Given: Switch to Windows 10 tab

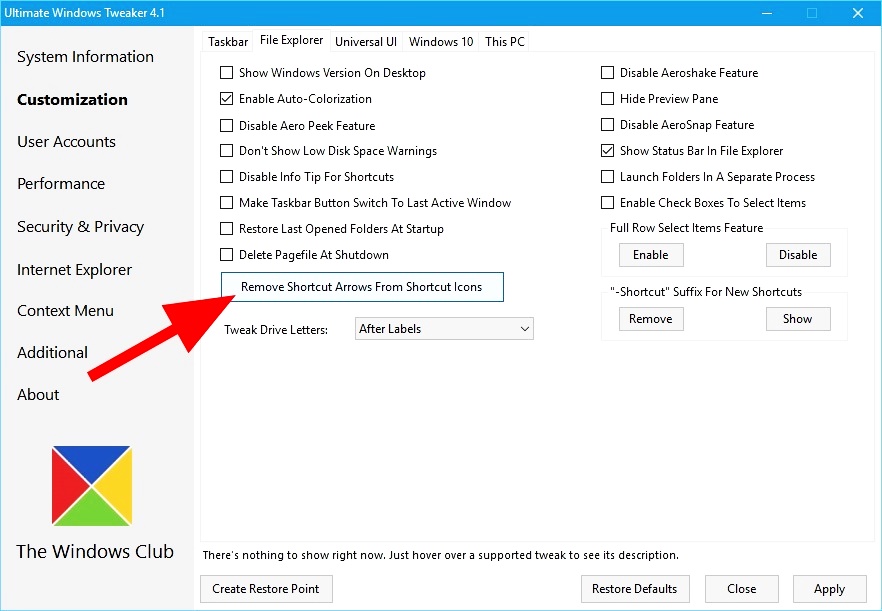Looking at the screenshot, I should click(441, 42).
